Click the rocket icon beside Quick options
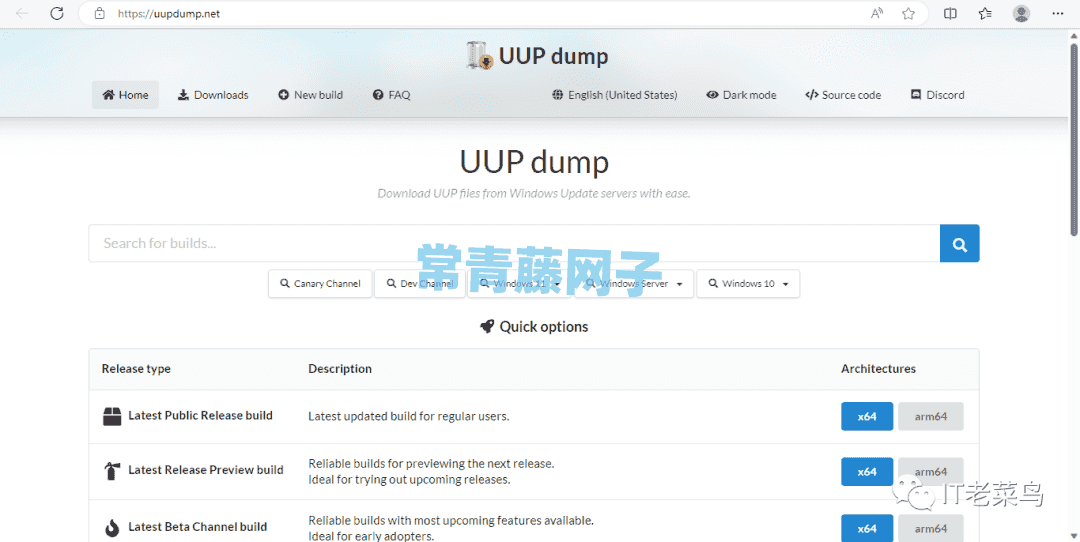The width and height of the screenshot is (1080, 542). tap(487, 326)
